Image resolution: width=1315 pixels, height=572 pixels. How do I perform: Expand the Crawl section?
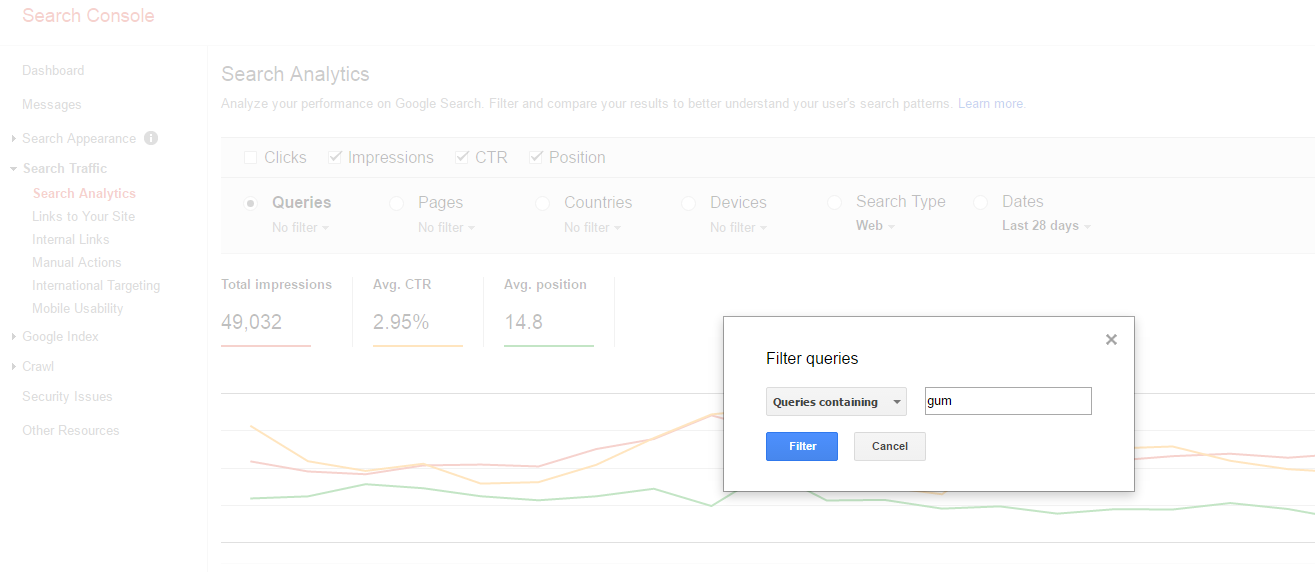click(x=14, y=367)
